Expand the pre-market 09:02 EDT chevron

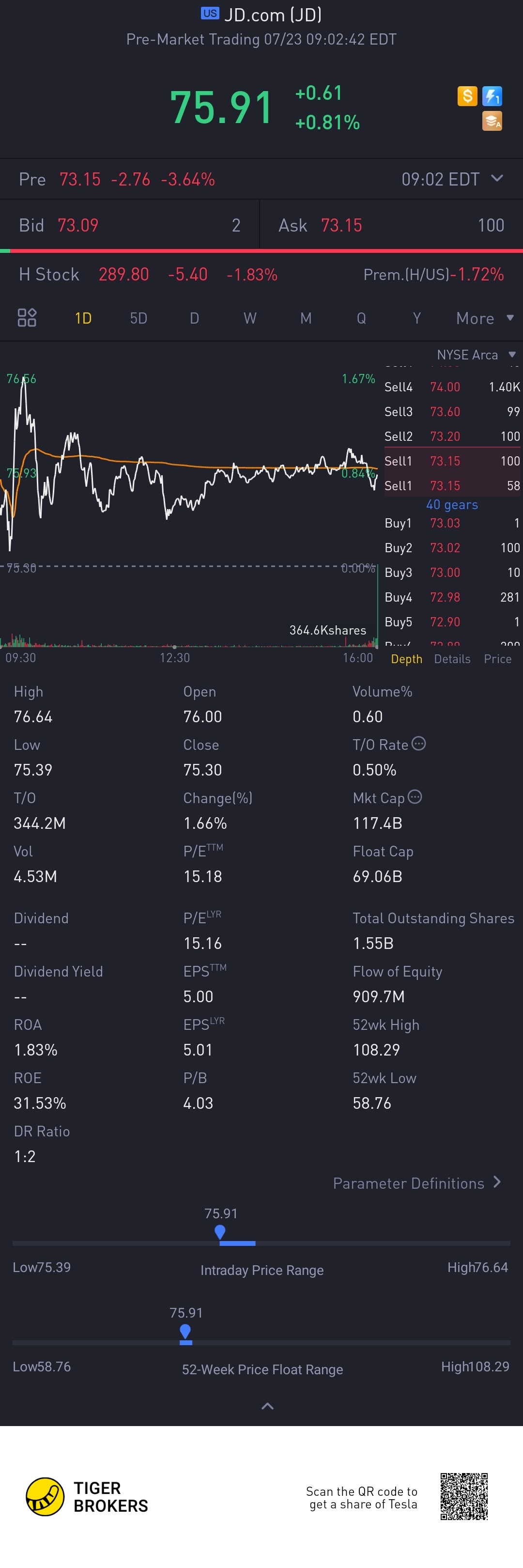(x=497, y=178)
